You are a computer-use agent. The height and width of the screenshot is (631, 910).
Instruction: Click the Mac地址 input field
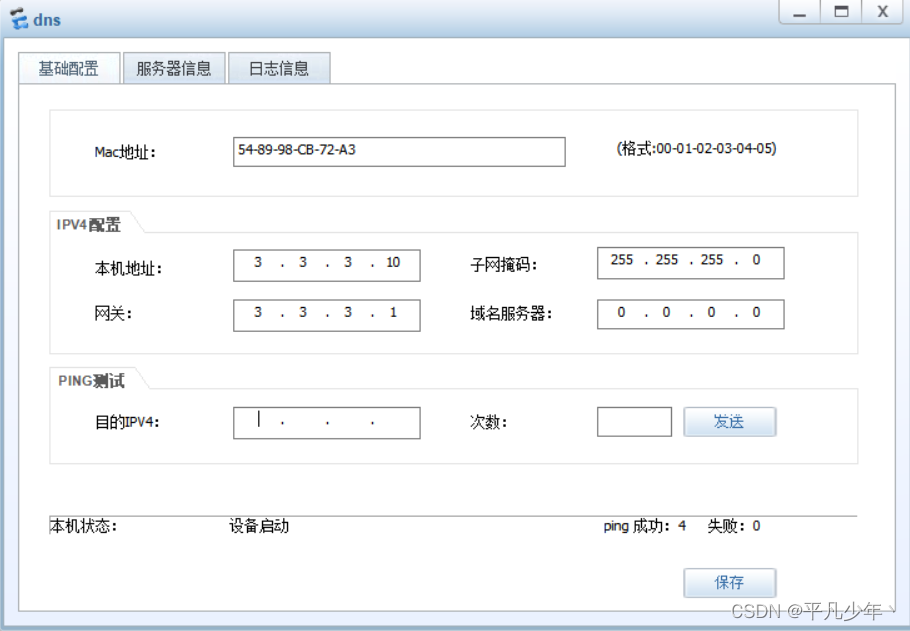click(399, 152)
